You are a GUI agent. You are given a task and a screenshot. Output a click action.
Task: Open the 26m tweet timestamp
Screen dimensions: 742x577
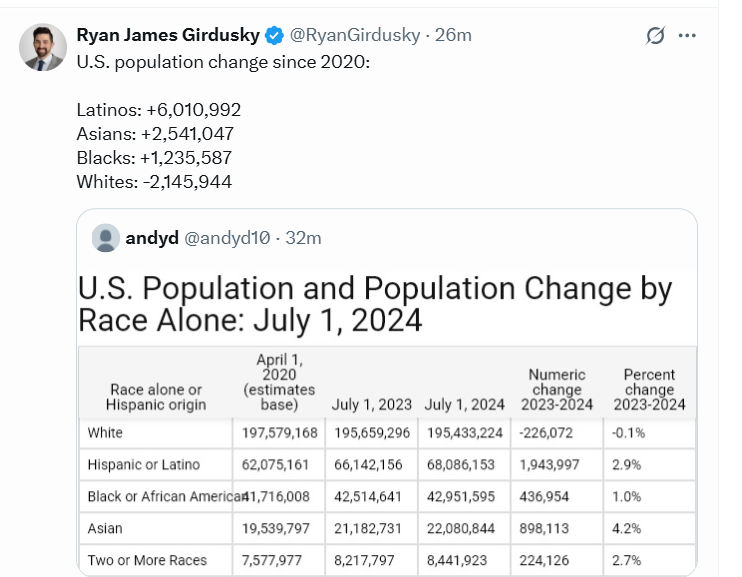[453, 36]
